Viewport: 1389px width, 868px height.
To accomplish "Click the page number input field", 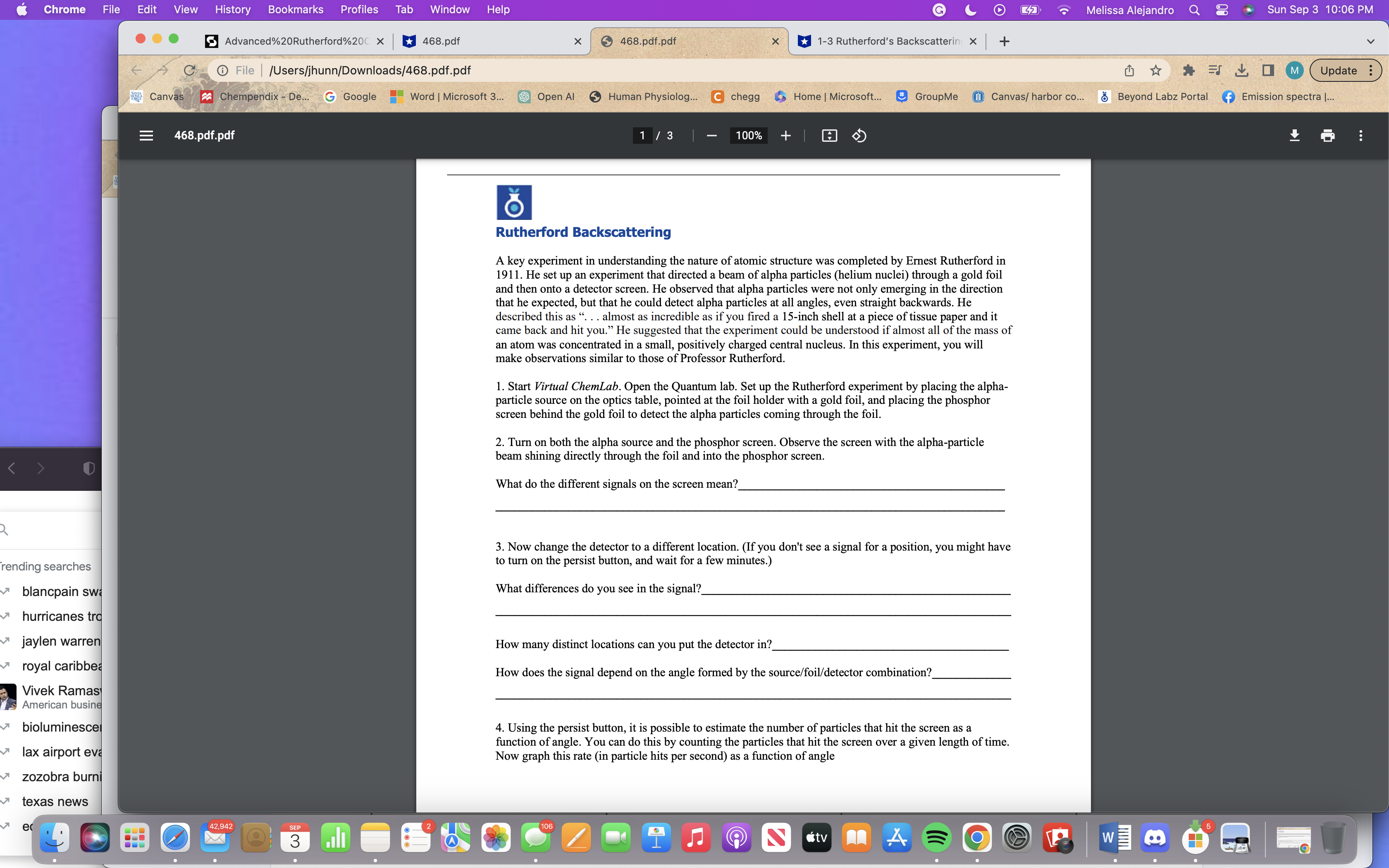I will pyautogui.click(x=642, y=136).
